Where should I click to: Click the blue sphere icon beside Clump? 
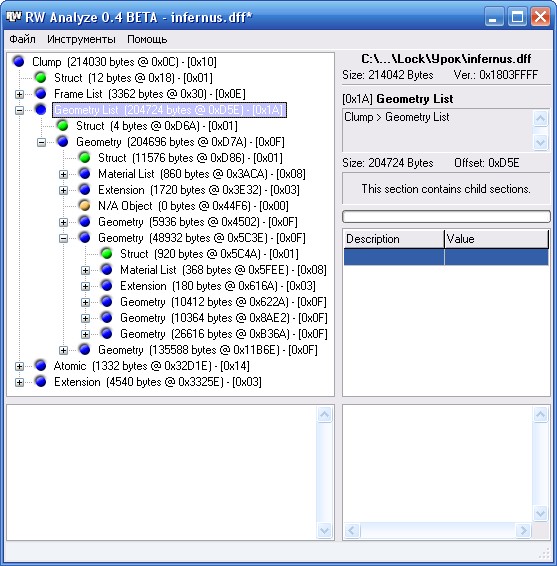click(19, 61)
